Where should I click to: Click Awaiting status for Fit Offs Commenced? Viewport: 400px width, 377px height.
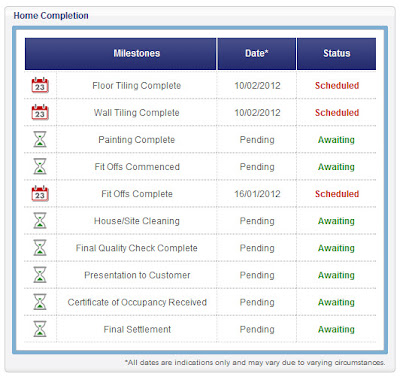click(x=336, y=167)
